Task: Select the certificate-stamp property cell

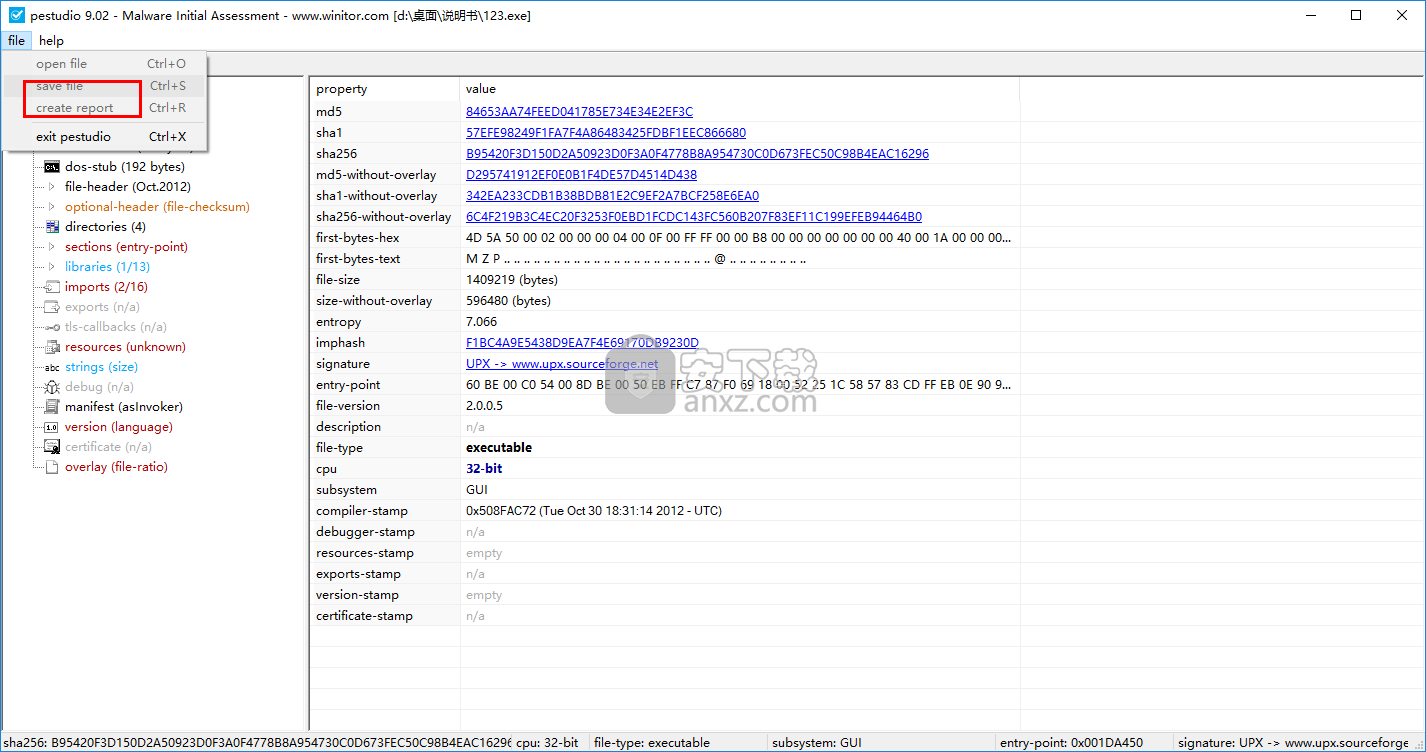Action: [385, 616]
